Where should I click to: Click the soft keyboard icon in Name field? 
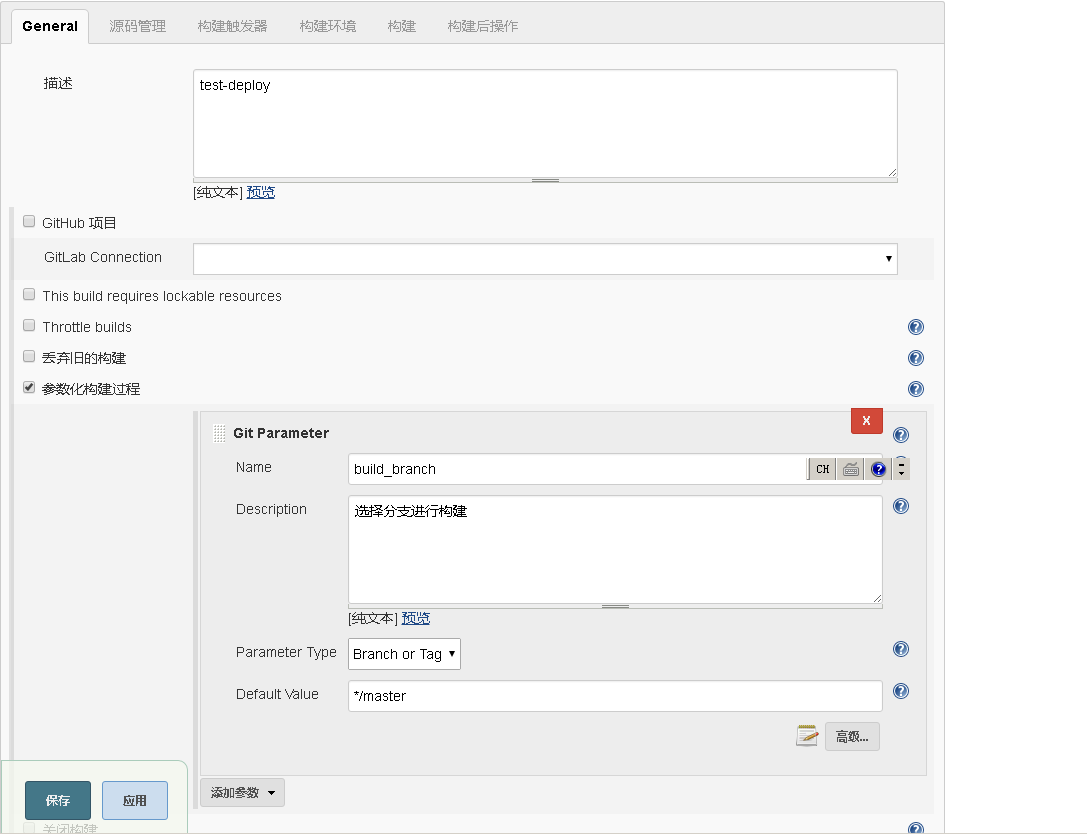[x=851, y=470]
